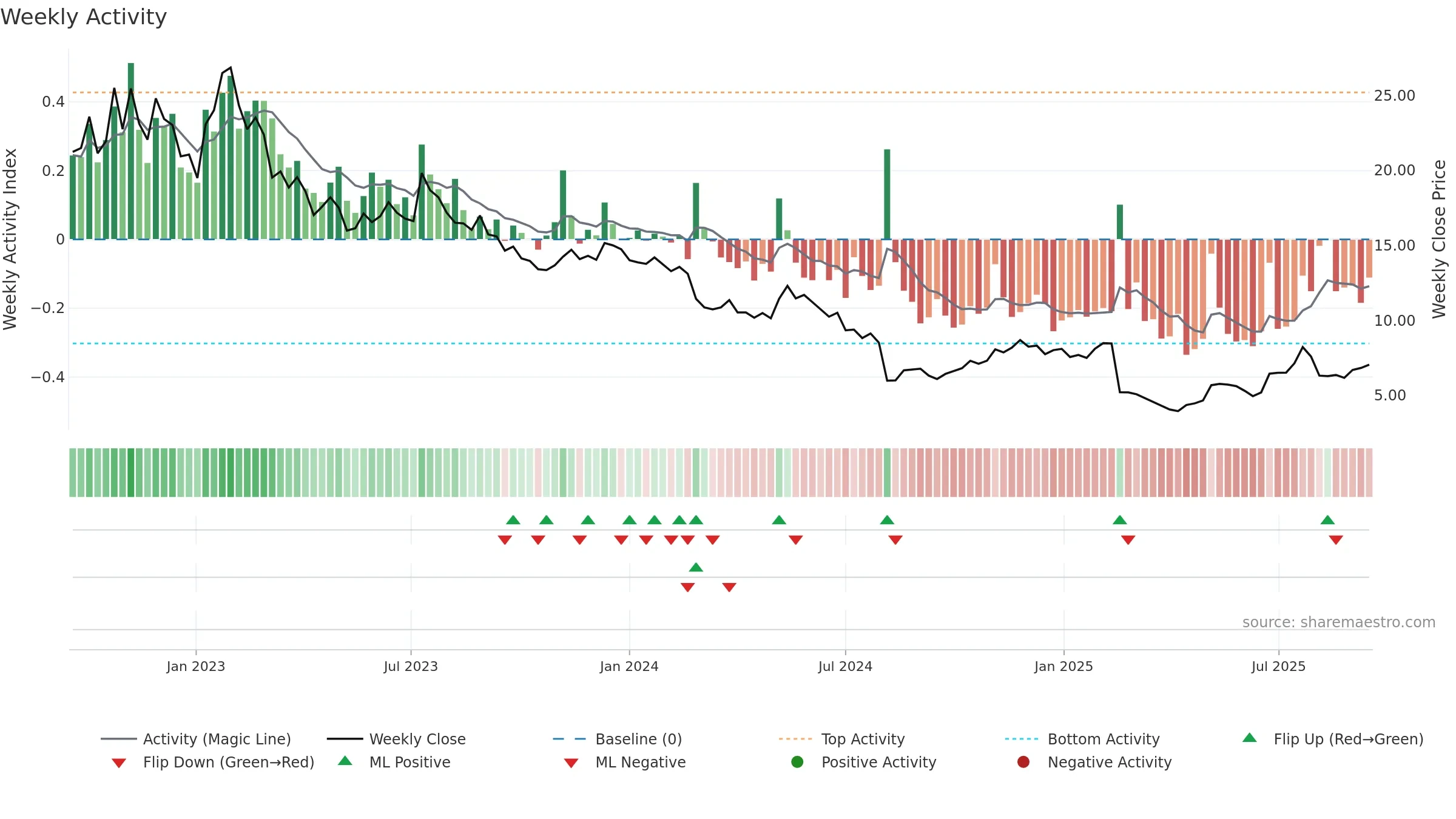Click the green Flip Up legend triangle
1456x819 pixels.
click(x=1250, y=738)
